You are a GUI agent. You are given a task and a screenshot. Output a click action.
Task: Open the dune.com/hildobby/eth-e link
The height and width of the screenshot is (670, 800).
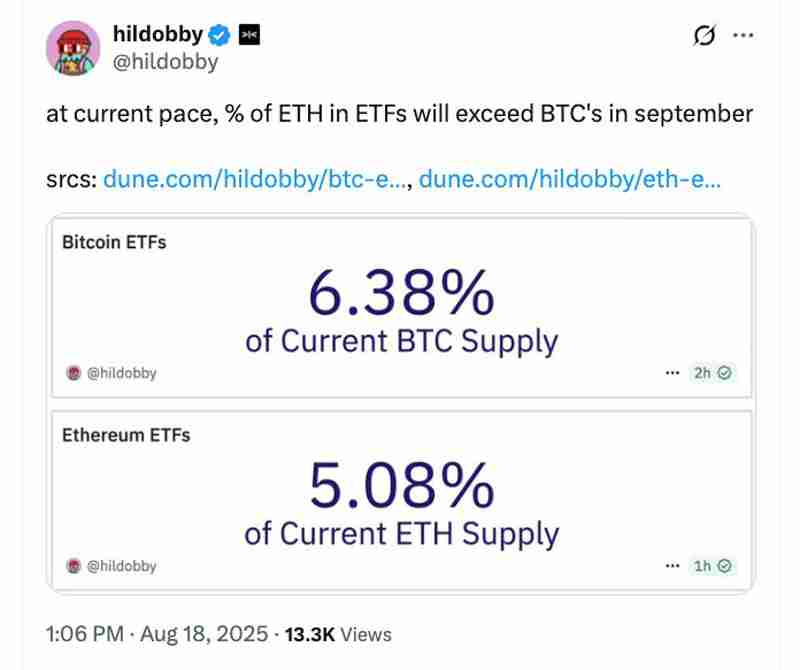pos(570,178)
